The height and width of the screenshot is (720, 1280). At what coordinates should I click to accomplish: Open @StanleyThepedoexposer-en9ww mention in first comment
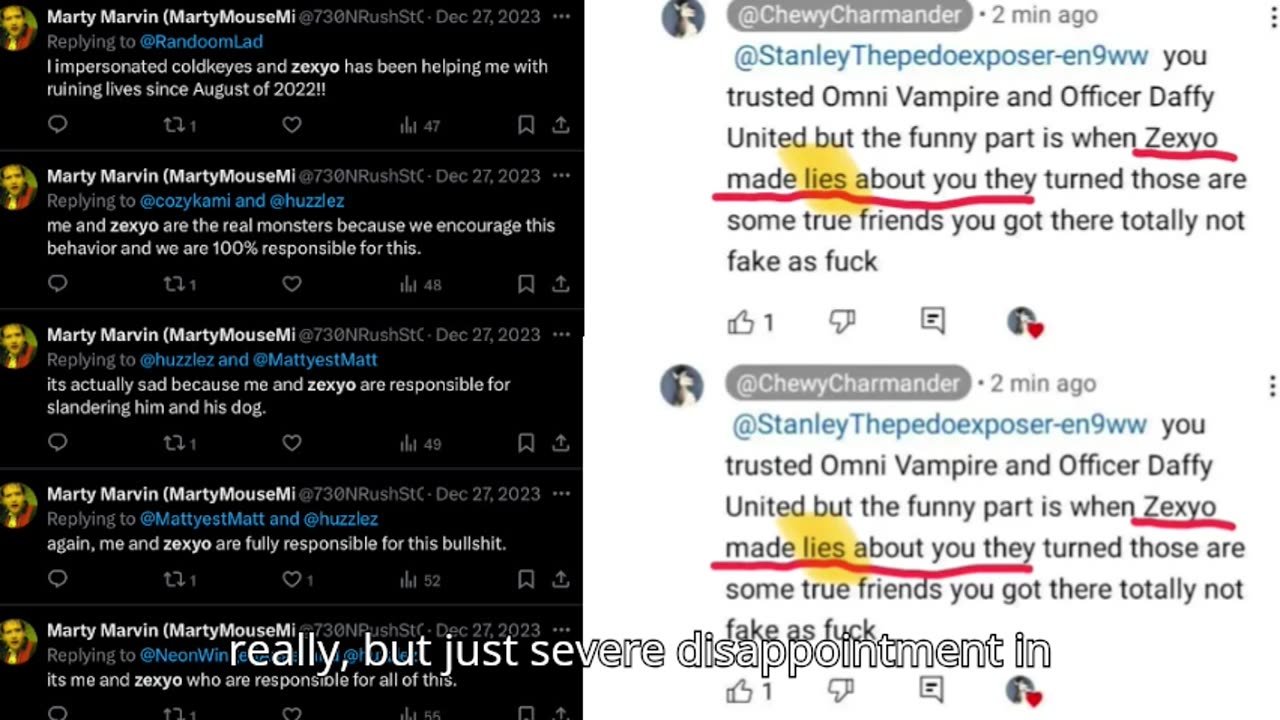941,56
